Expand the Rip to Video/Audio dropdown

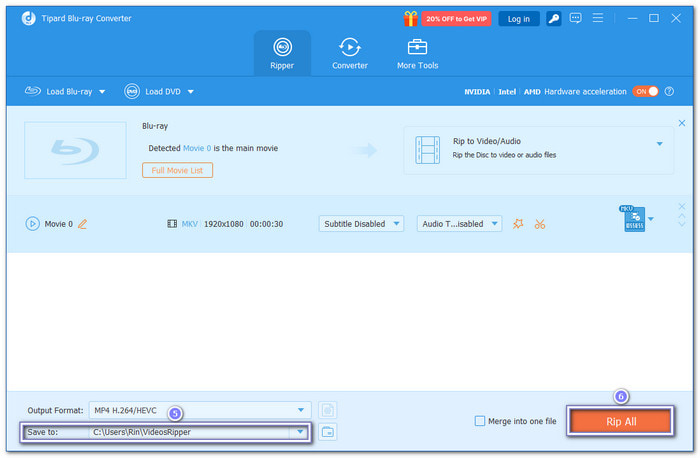coord(659,144)
